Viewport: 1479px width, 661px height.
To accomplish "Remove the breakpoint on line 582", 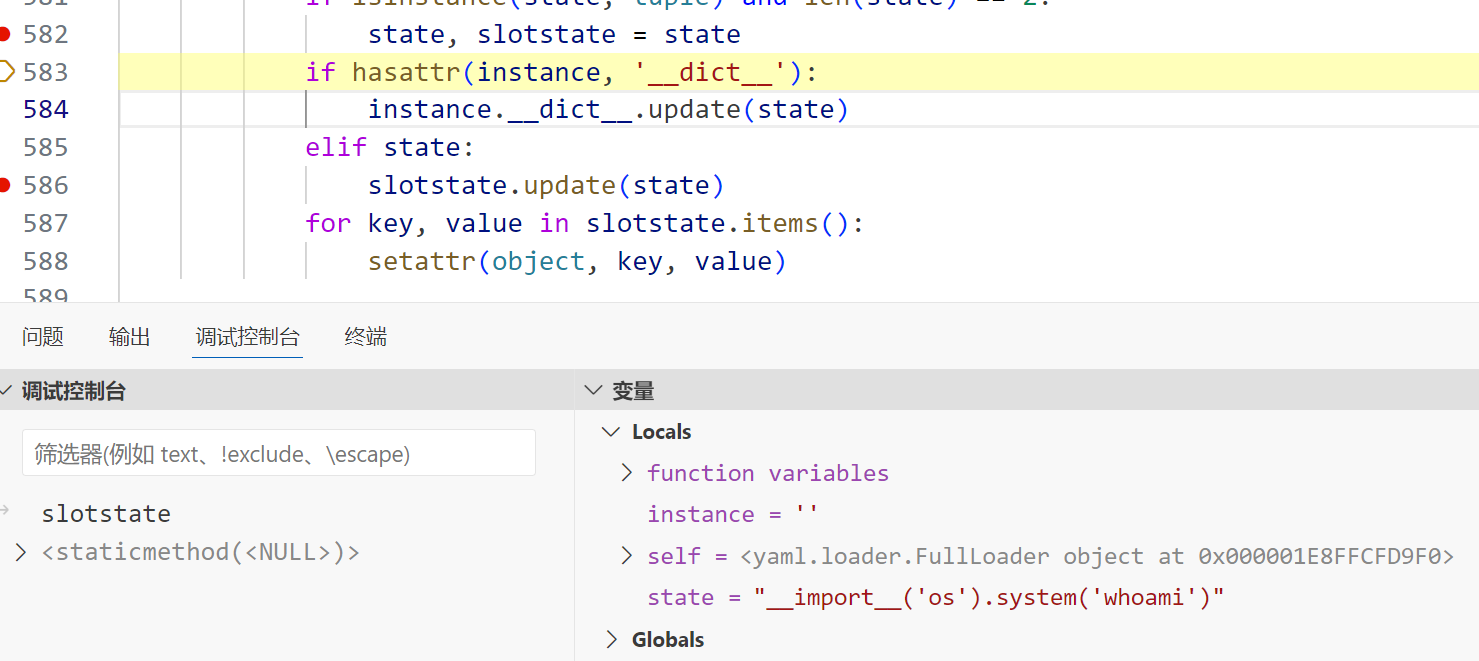I will (5, 34).
